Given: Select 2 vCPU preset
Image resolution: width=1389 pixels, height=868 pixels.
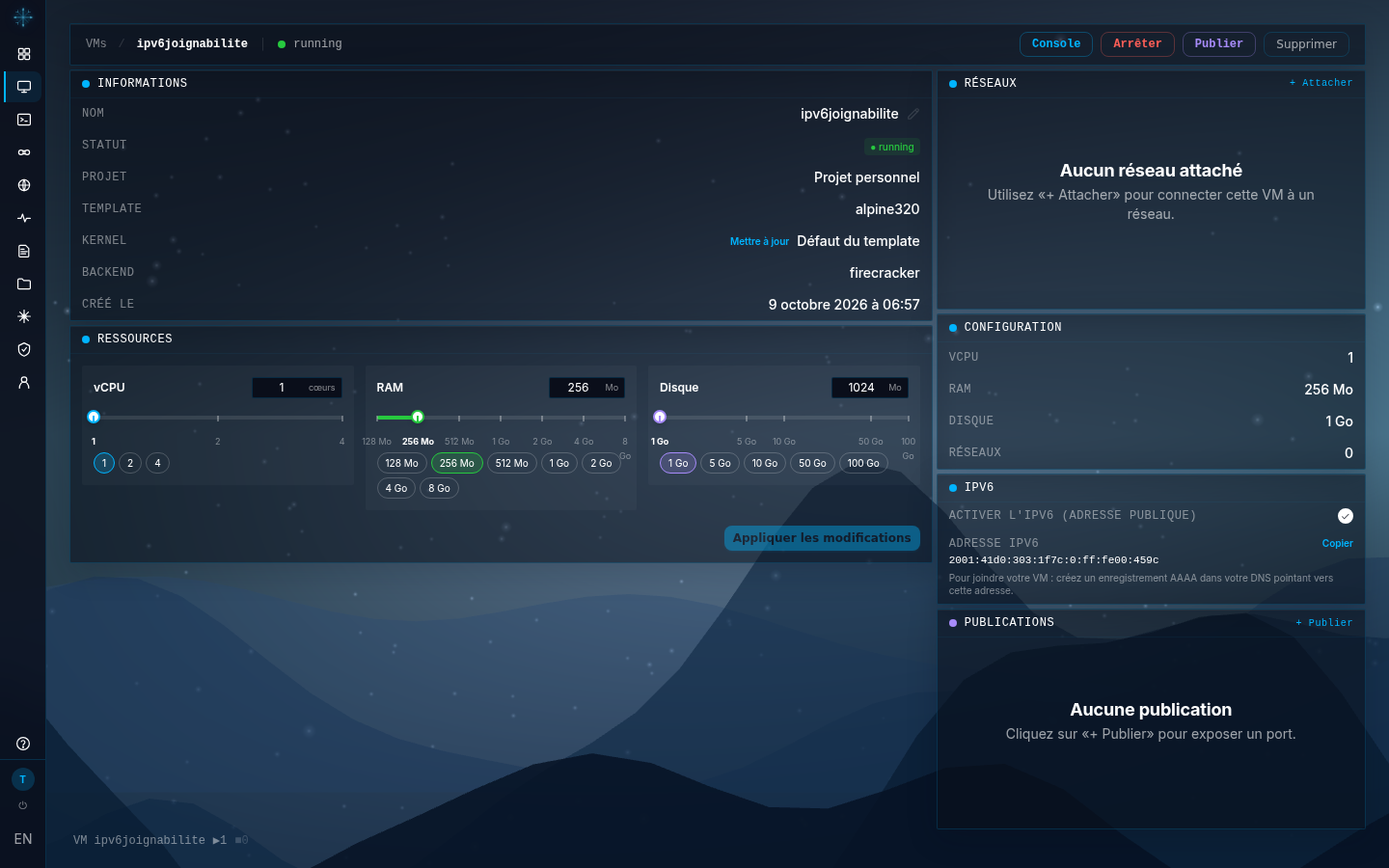Looking at the screenshot, I should pyautogui.click(x=130, y=463).
